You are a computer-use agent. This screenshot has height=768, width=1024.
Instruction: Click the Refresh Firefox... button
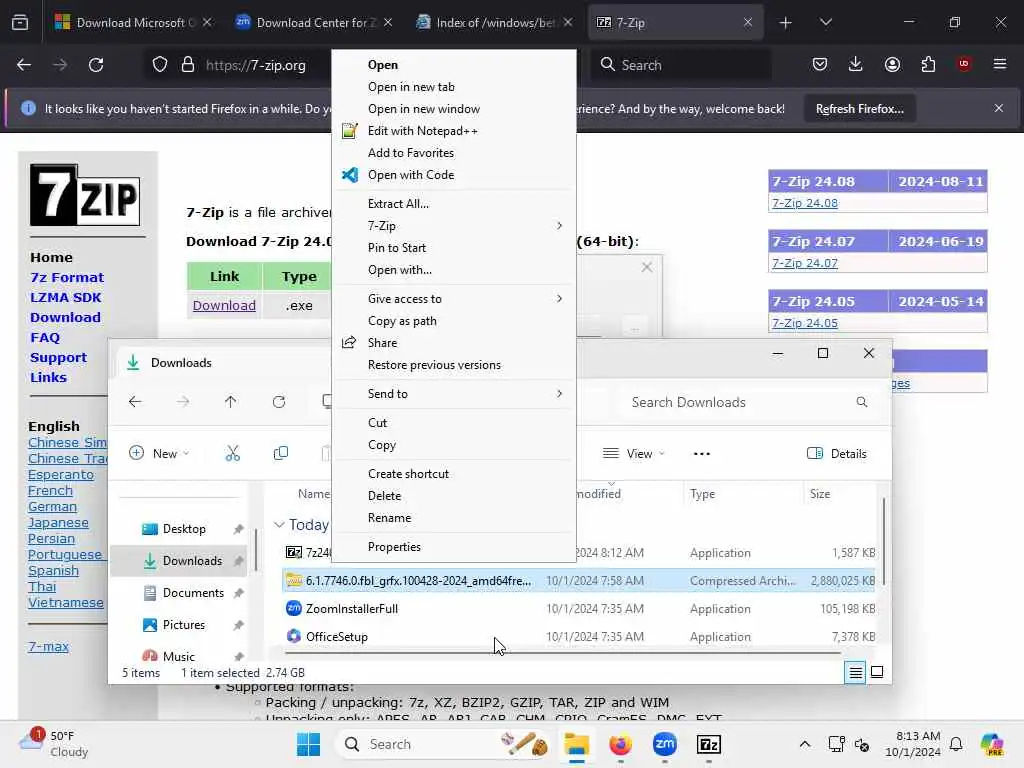[859, 108]
